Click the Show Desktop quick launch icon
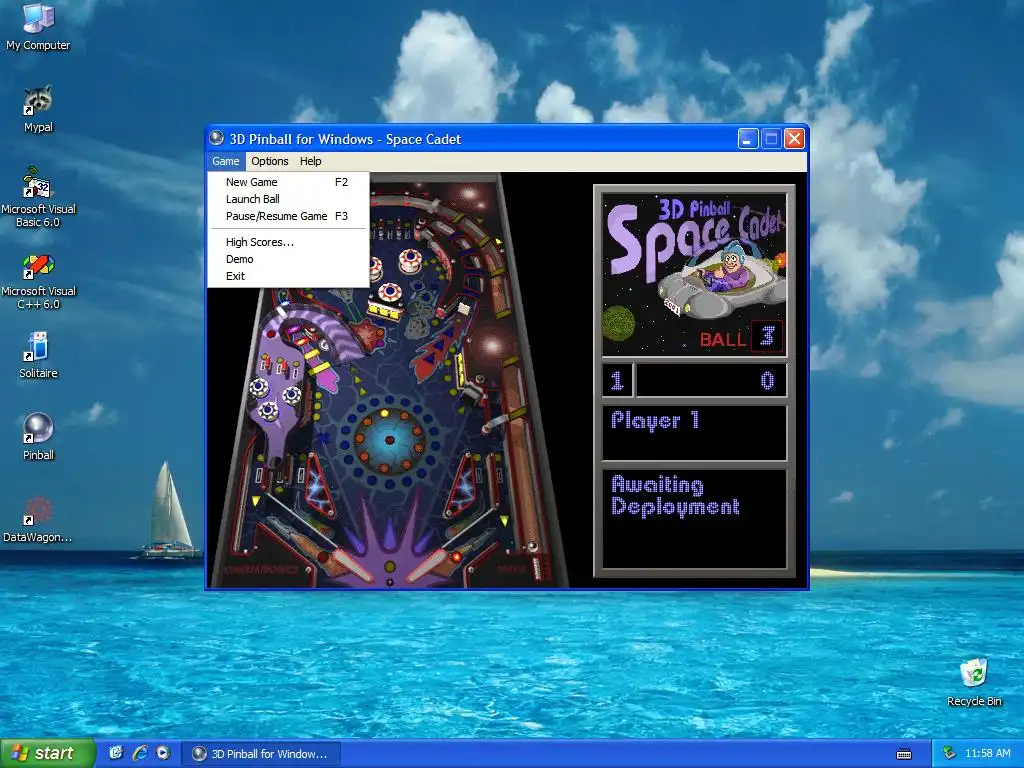Screen dimensions: 1024x768 point(116,753)
